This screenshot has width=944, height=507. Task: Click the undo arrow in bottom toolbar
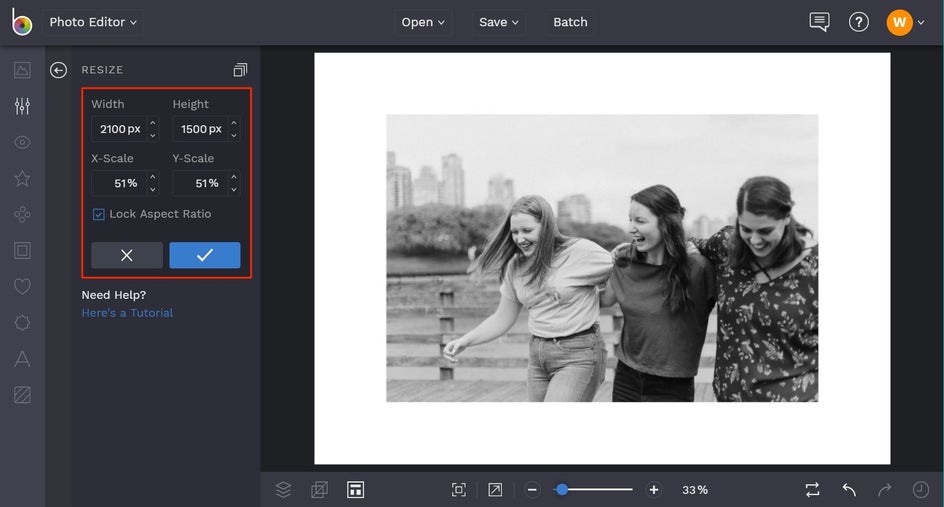point(849,489)
